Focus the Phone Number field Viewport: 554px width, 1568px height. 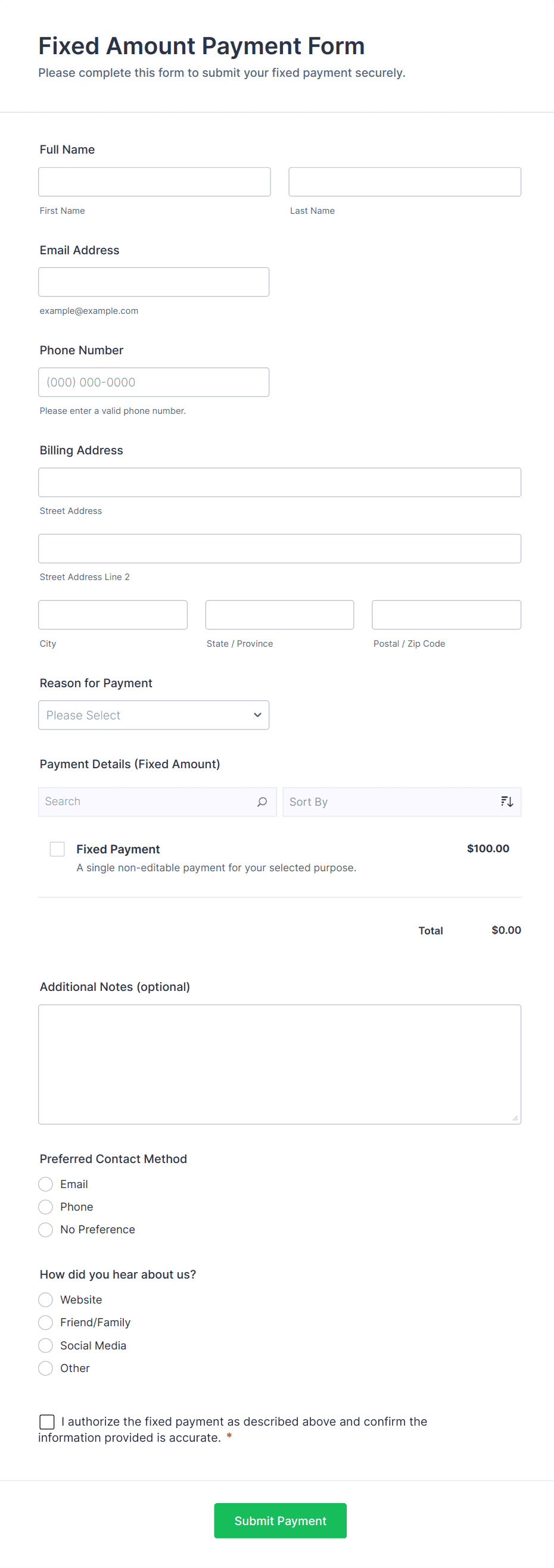click(154, 382)
